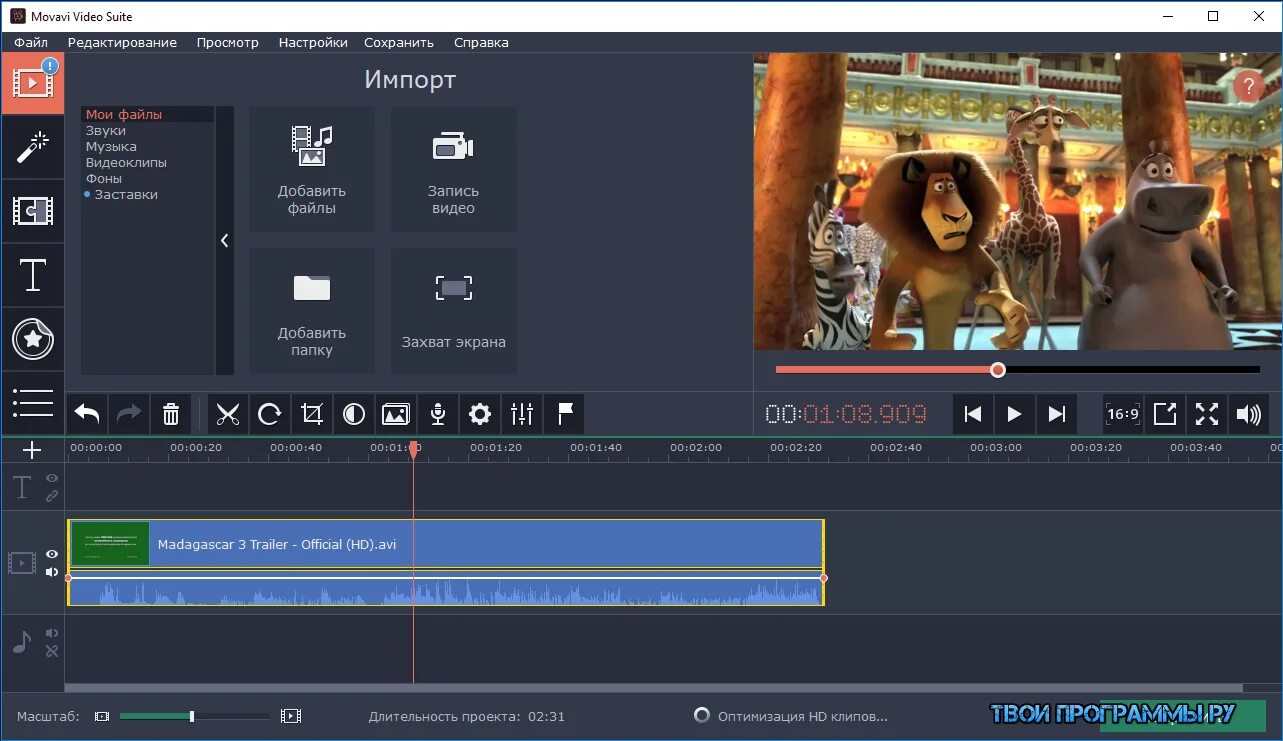Toggle visibility of the title track
The width and height of the screenshot is (1283, 741).
(x=52, y=478)
